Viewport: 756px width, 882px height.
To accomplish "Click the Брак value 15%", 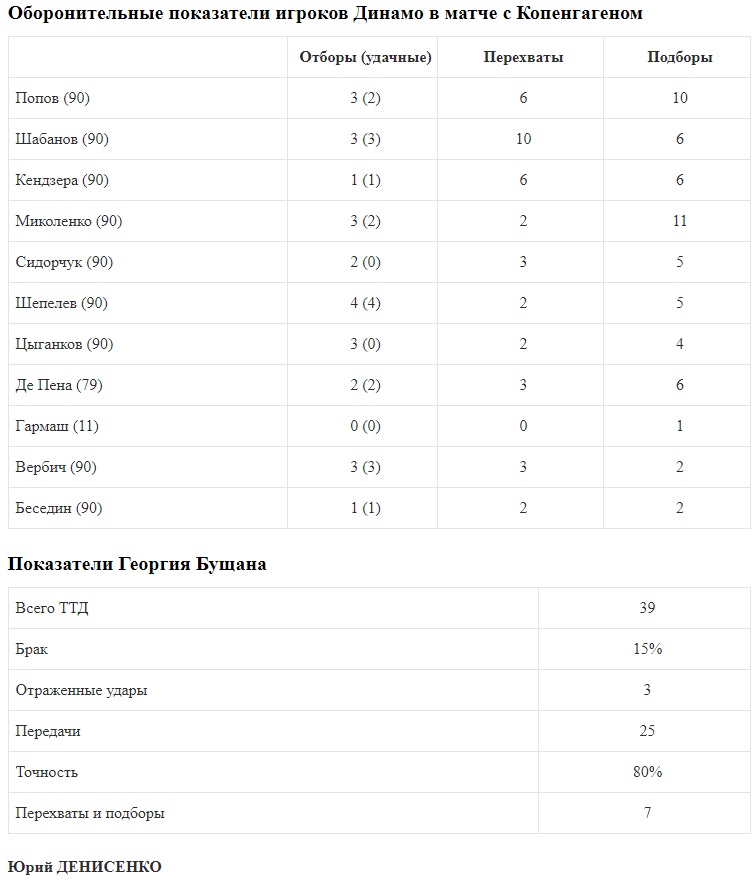I will (647, 649).
